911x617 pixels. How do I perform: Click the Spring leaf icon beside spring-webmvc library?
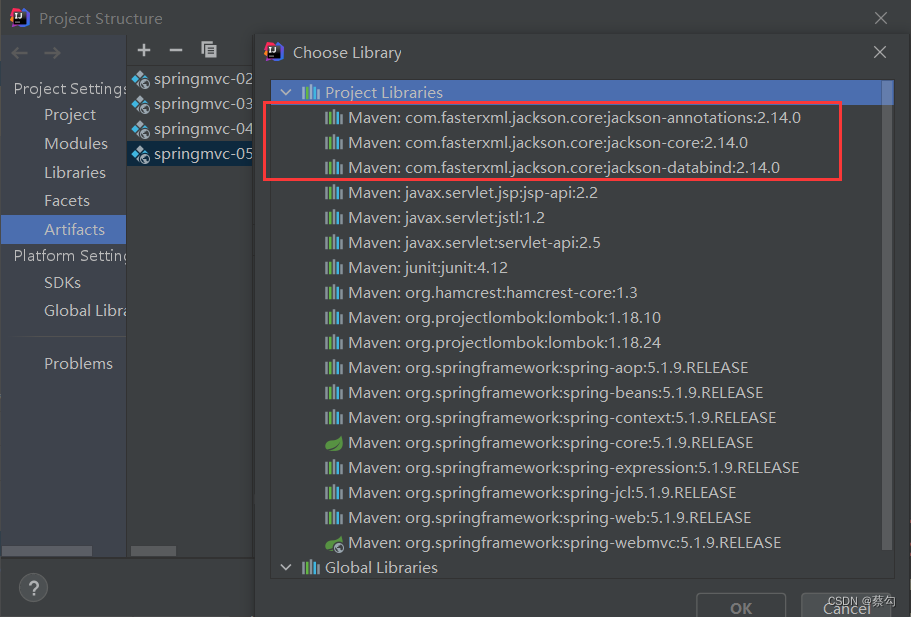(334, 542)
